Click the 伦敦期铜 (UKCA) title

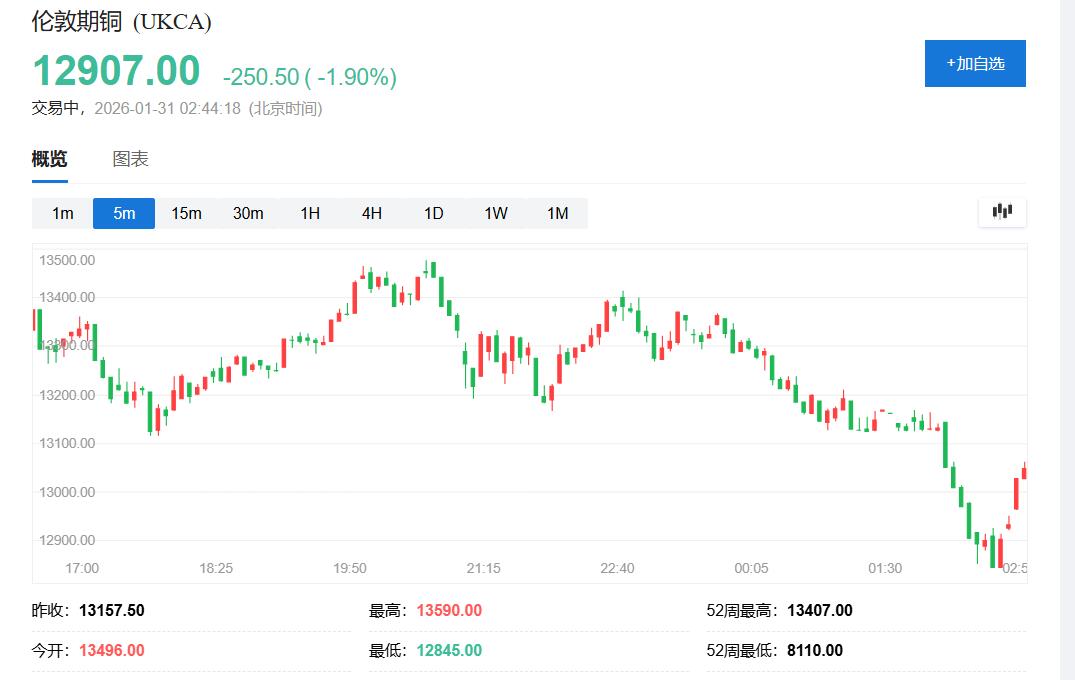122,20
